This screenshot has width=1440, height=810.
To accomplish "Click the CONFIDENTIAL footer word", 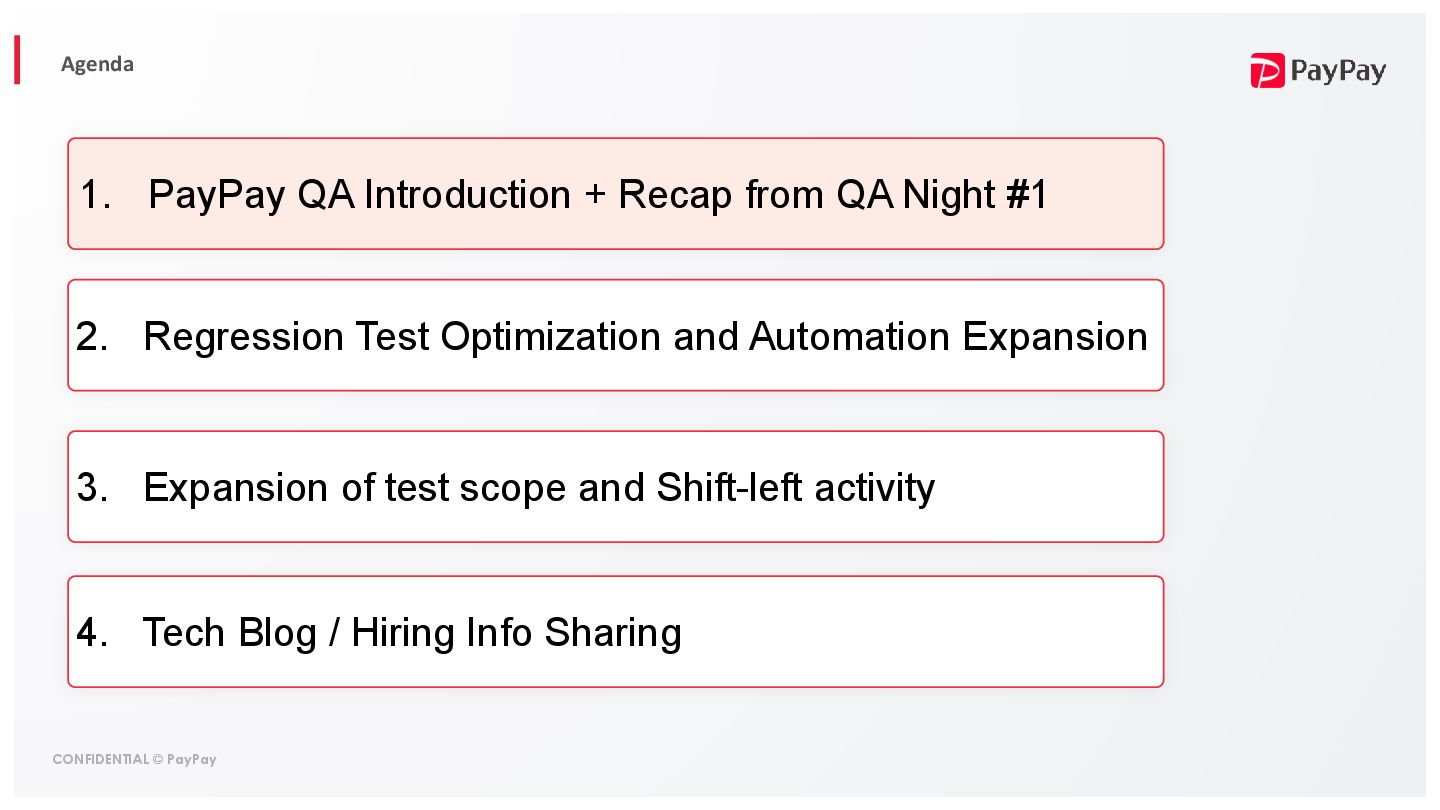I will 100,759.
